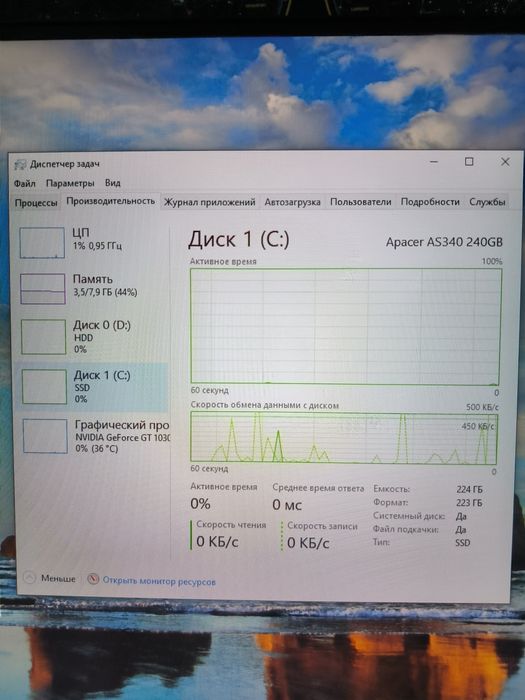Click the disk transfer rate graph

[343, 437]
